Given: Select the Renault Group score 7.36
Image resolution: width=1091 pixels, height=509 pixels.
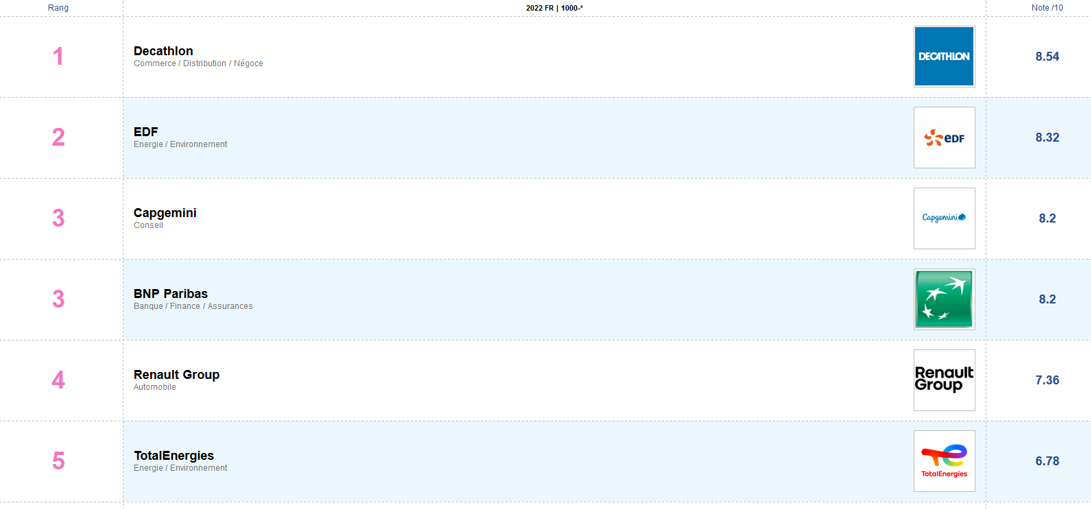Looking at the screenshot, I should pos(1047,380).
